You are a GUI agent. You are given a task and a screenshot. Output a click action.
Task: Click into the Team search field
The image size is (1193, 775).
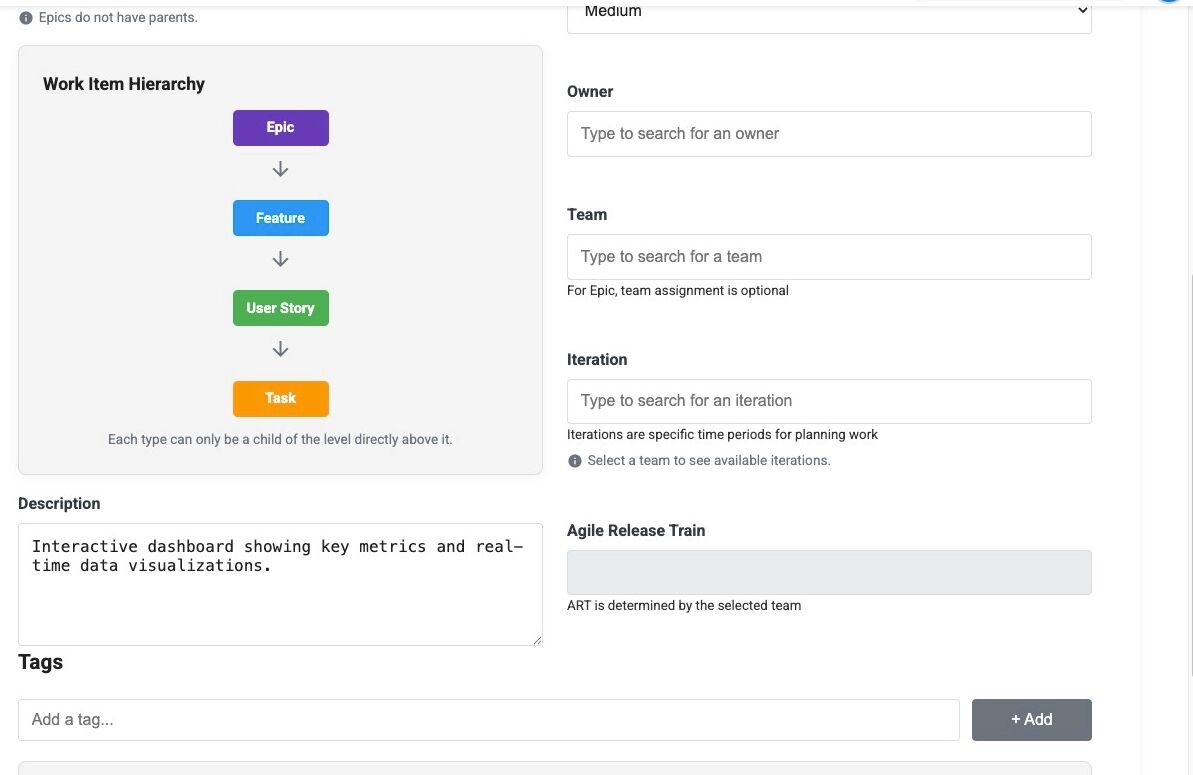828,257
